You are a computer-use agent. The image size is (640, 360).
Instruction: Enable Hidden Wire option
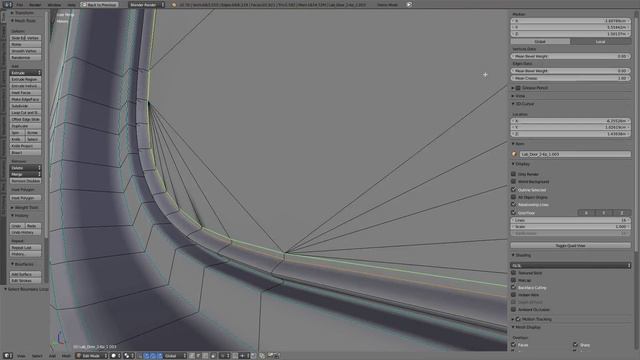click(x=513, y=295)
